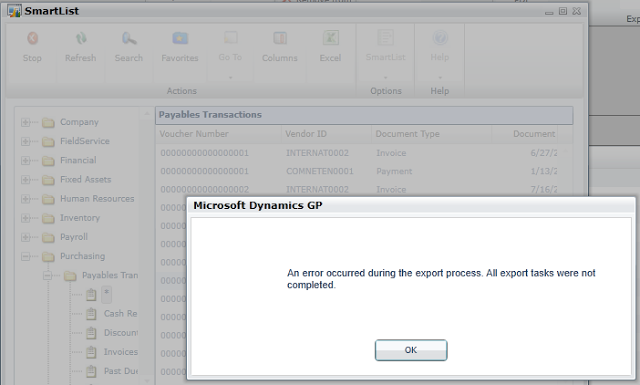
Task: Open Go To dropdown arrow
Action: click(230, 77)
